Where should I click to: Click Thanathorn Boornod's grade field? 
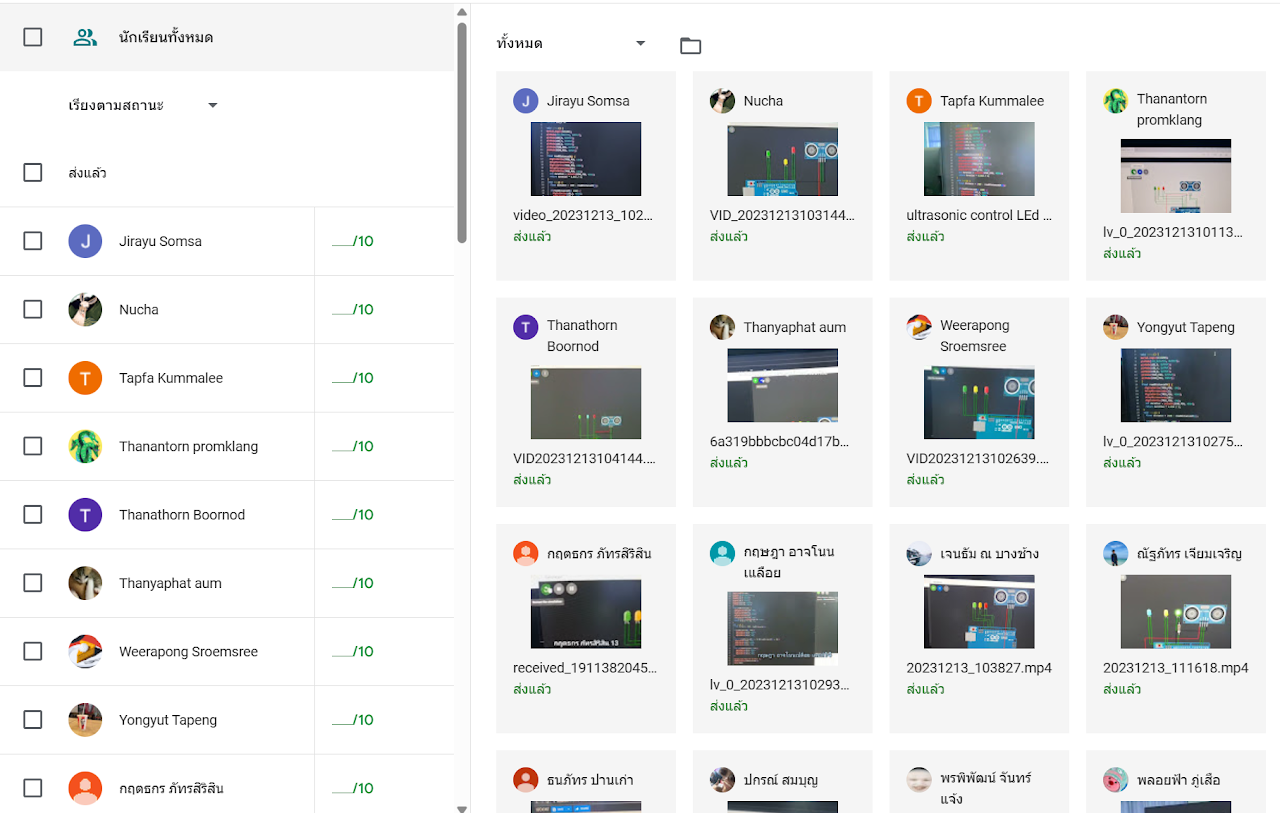[353, 515]
